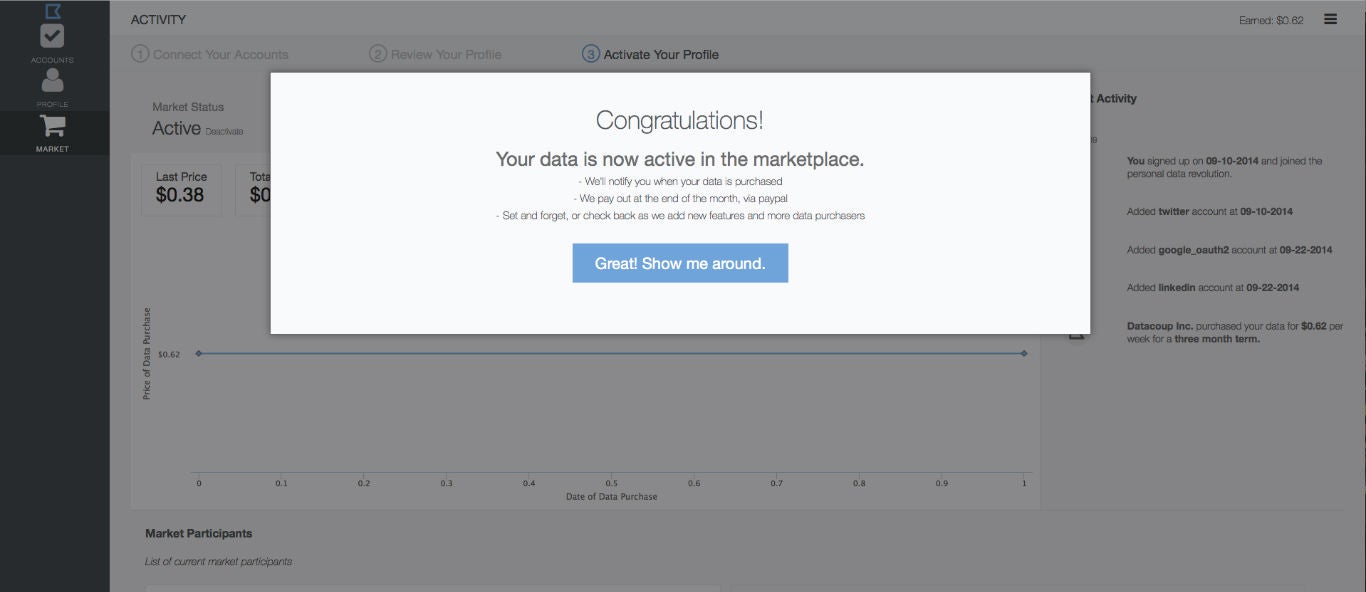This screenshot has height=592, width=1366.
Task: Click the step 2 circle icon
Action: click(378, 54)
